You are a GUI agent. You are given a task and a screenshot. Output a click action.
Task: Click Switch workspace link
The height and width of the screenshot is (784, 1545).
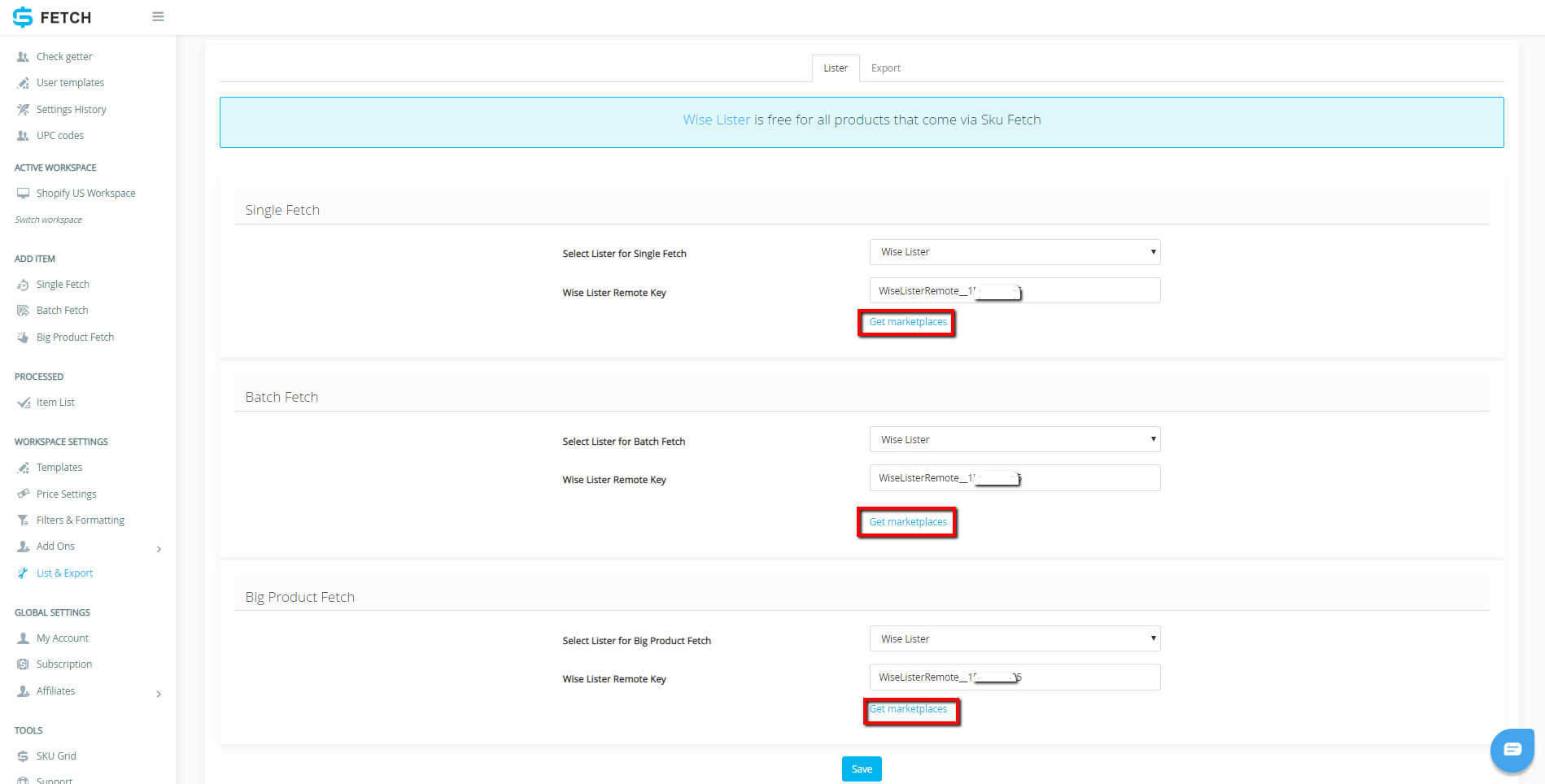[x=48, y=220]
